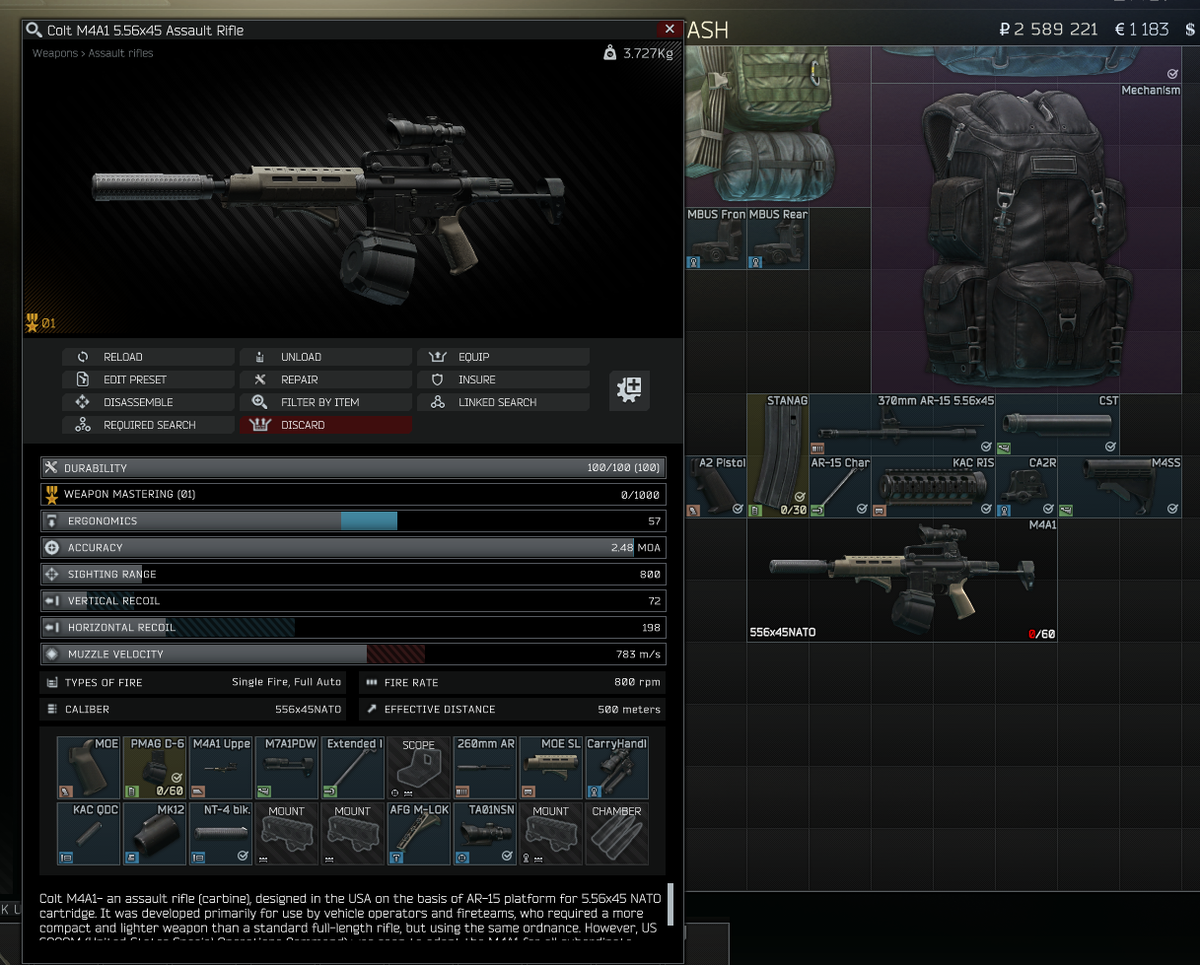1200x965 pixels.
Task: Click the RELOAD action button
Action: point(148,357)
